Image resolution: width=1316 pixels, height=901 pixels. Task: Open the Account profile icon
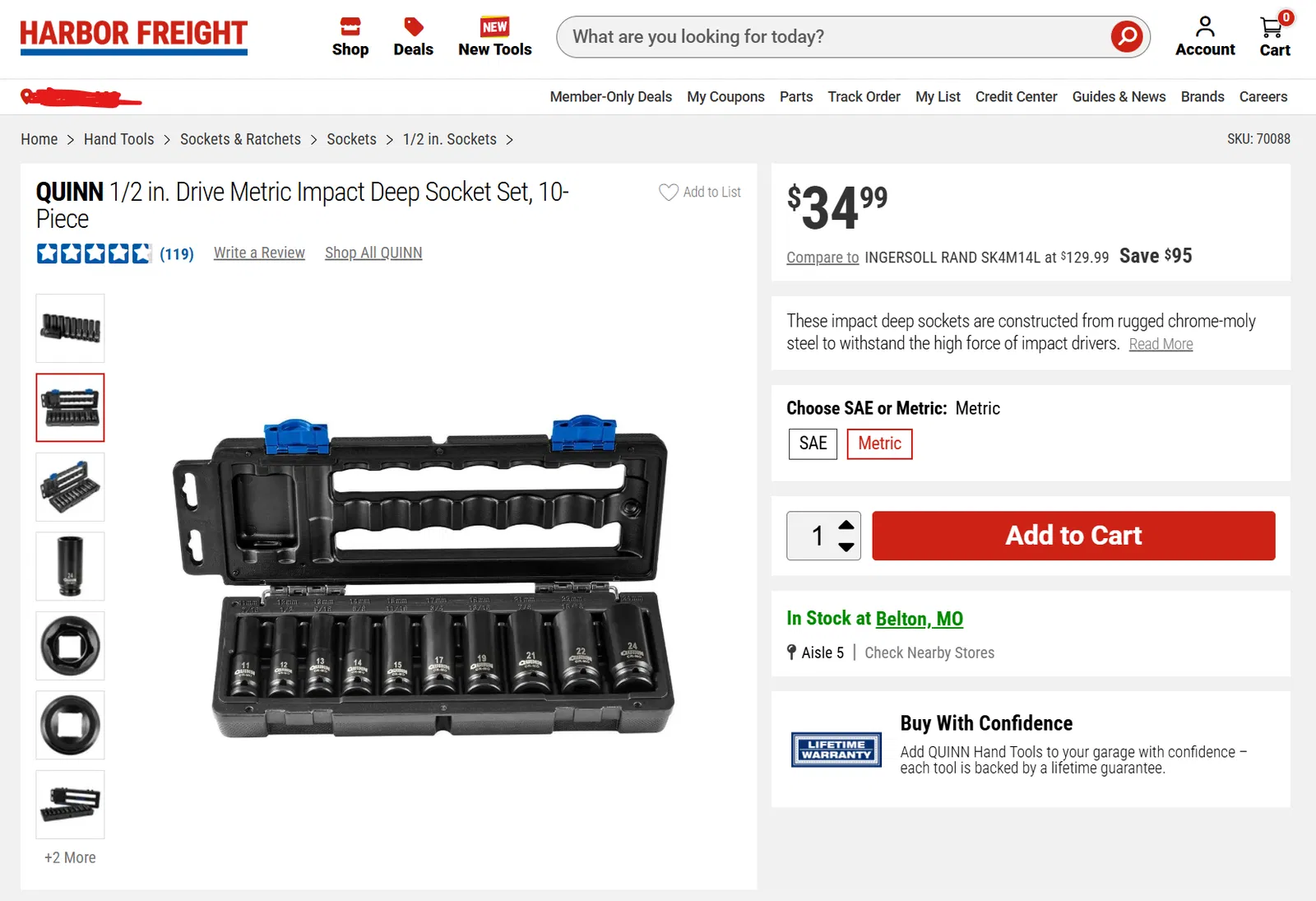click(x=1205, y=27)
